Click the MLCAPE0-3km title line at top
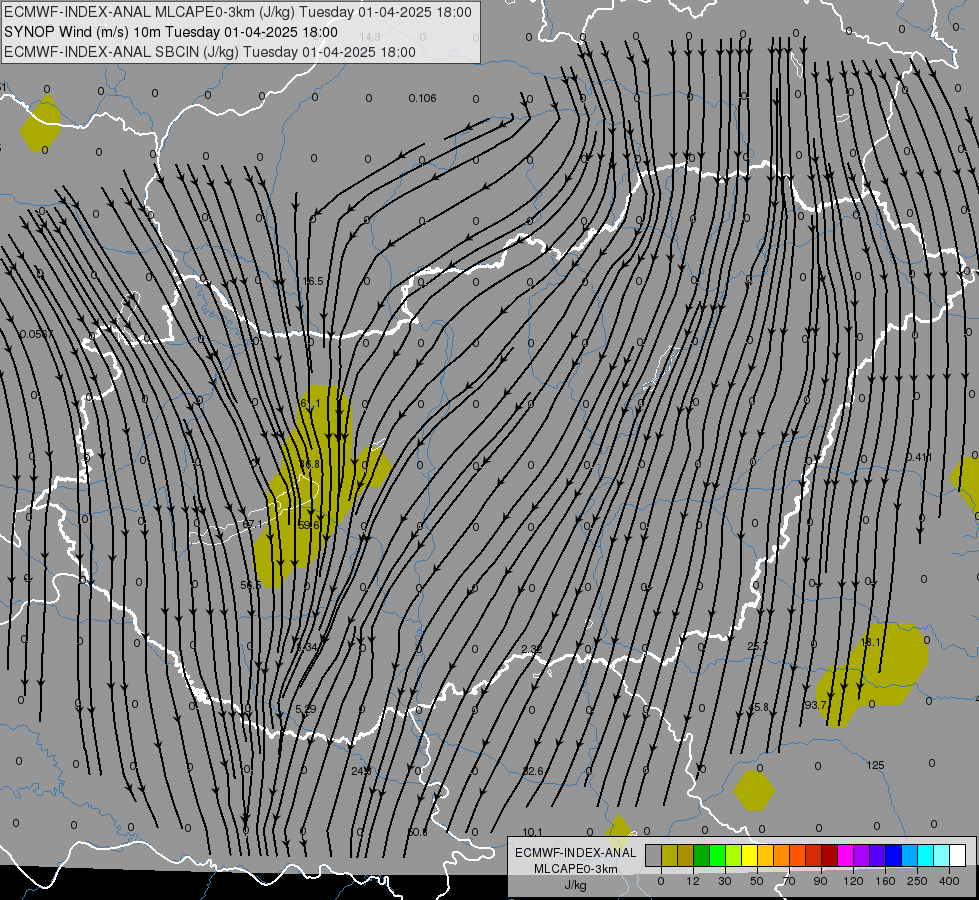 tap(238, 12)
